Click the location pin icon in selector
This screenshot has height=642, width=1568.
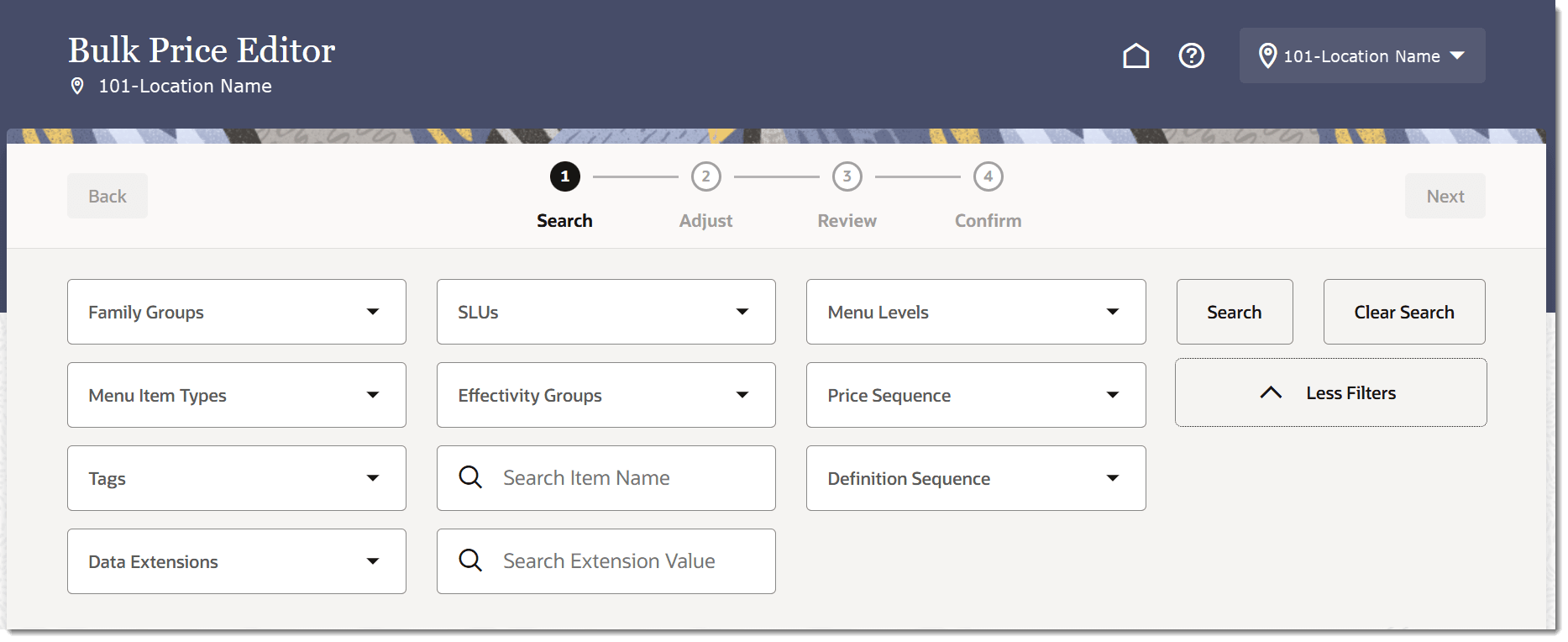(x=1267, y=55)
